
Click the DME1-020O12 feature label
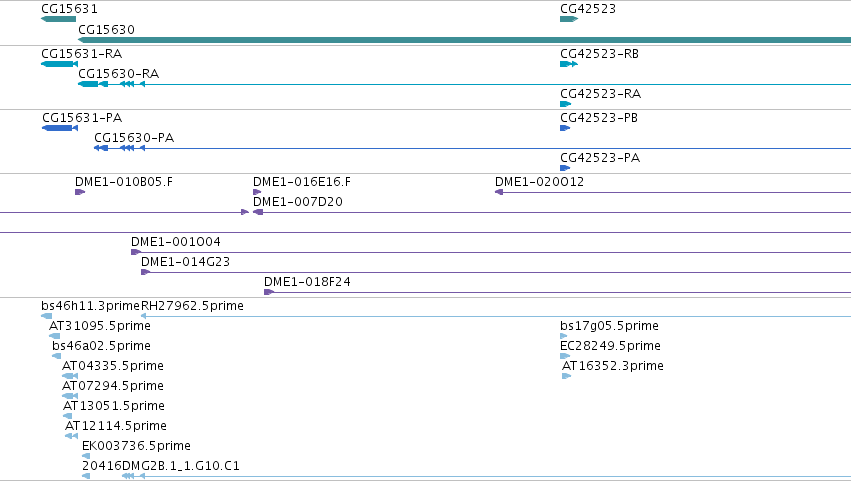(x=539, y=182)
